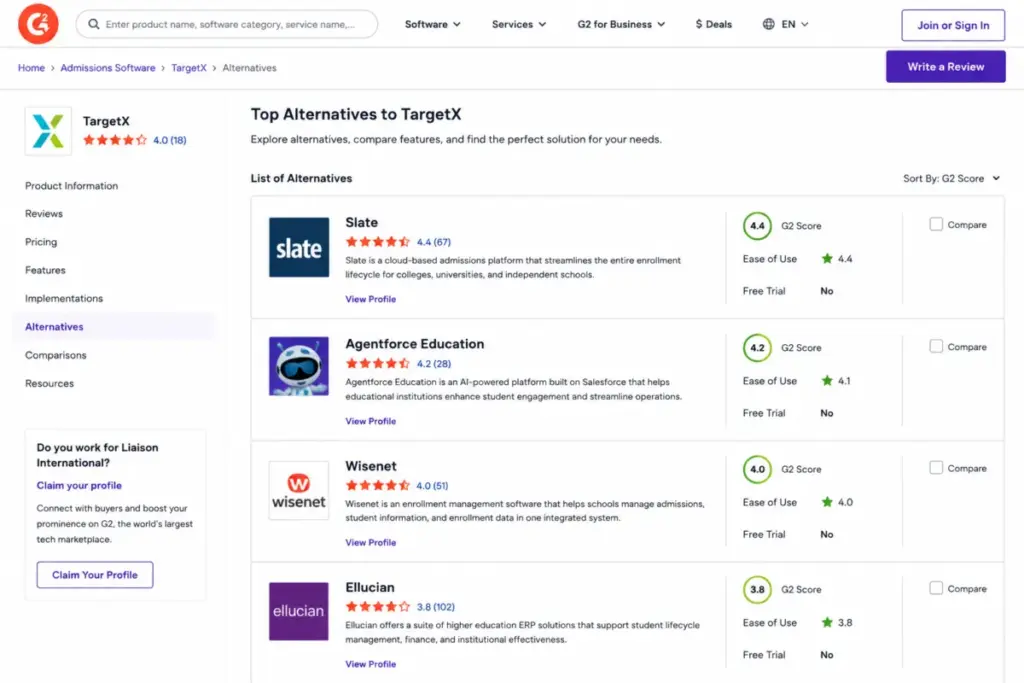Viewport: 1024px width, 683px height.
Task: Click Wisenet G2 Score circle 4.0
Action: (757, 469)
